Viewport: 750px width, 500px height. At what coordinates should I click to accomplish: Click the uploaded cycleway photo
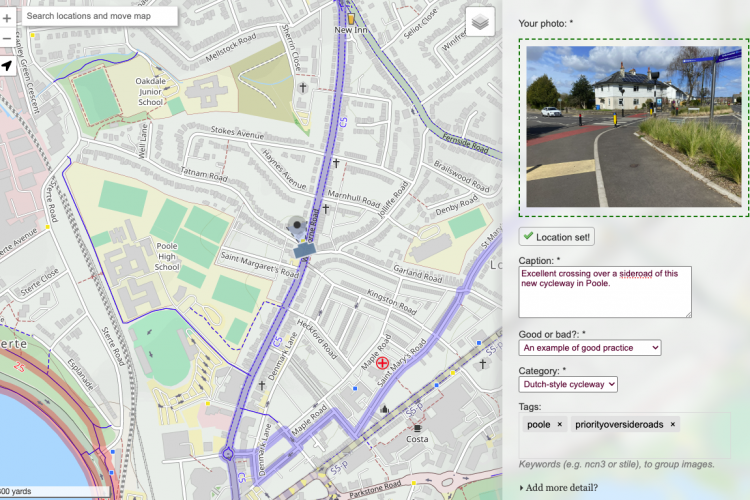tap(632, 126)
